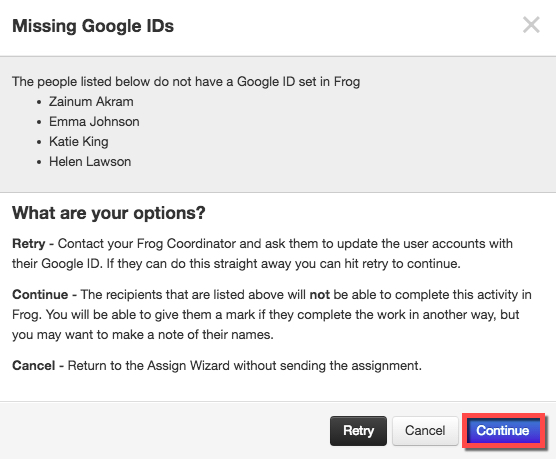Click the 'Assign Wizard' text in the Cancel description
This screenshot has height=459, width=556.
tap(188, 366)
